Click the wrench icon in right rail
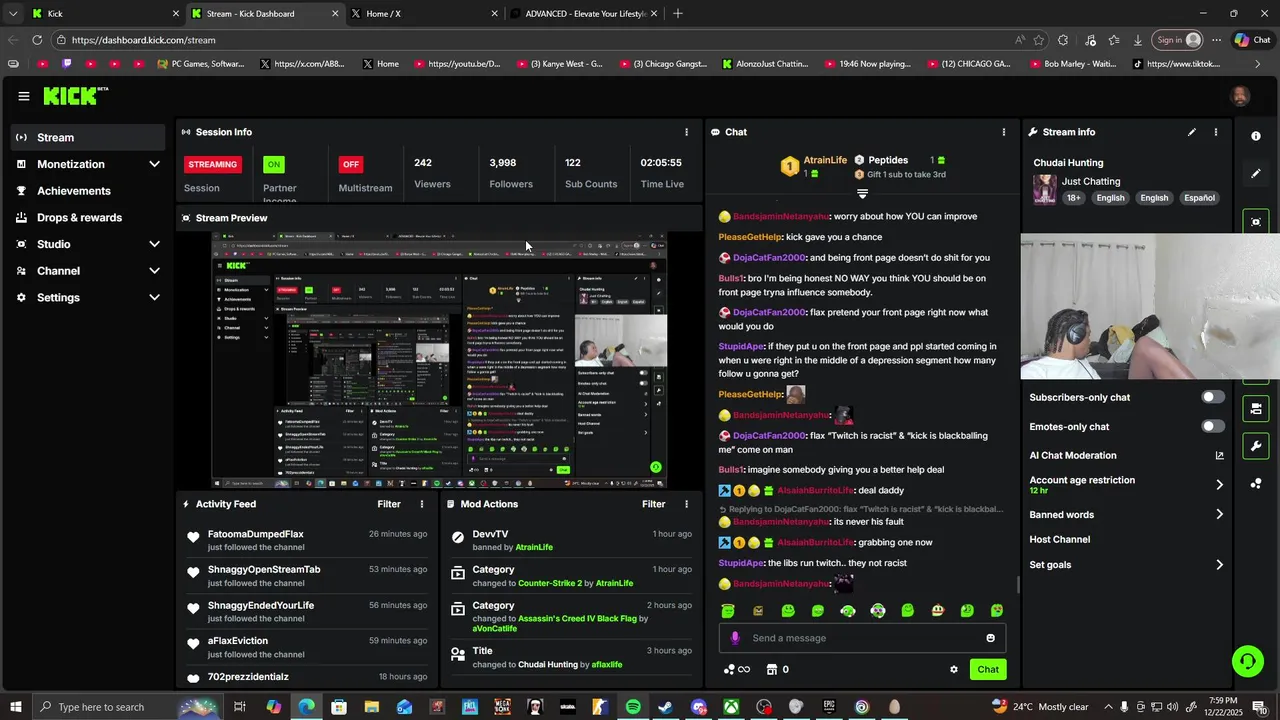This screenshot has width=1280, height=720. tap(1256, 445)
